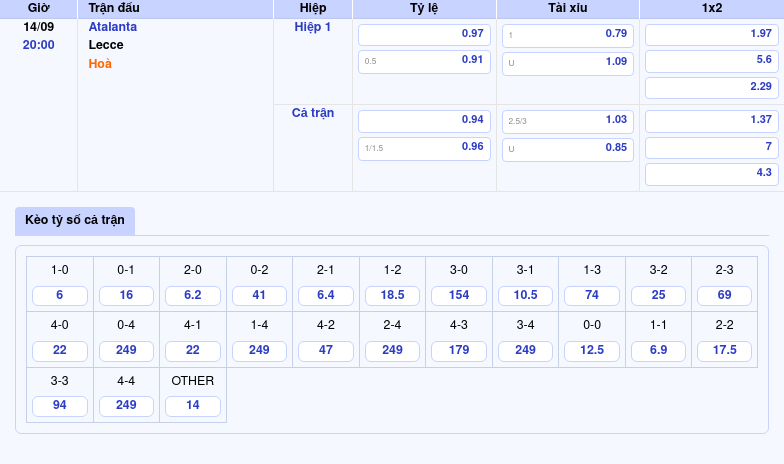Pick full match handicap odds 0.94

click(424, 120)
